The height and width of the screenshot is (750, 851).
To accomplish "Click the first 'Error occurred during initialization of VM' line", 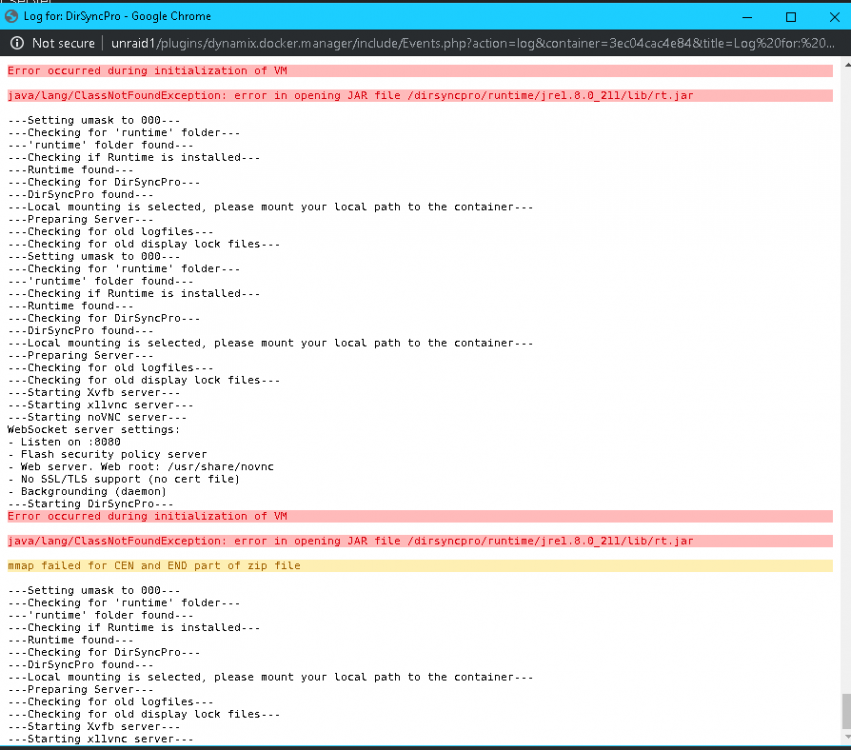I will tap(420, 71).
